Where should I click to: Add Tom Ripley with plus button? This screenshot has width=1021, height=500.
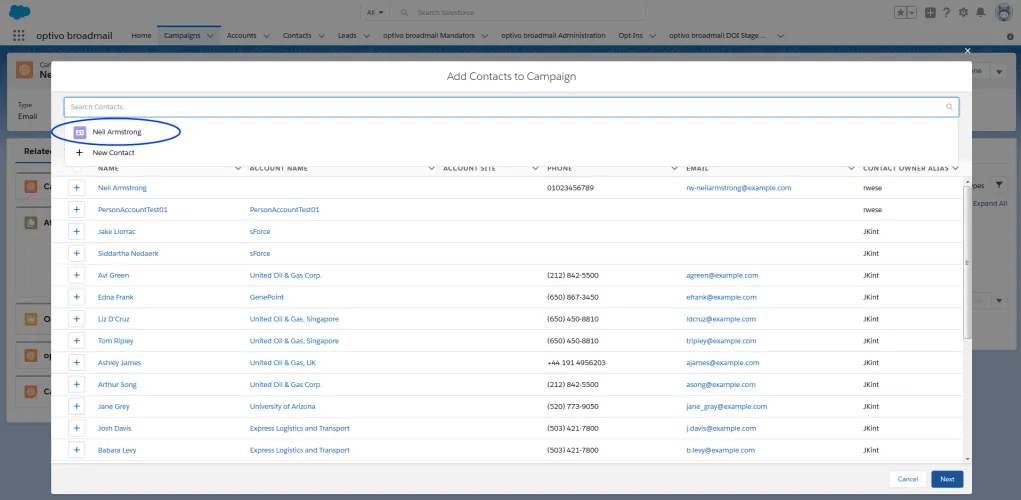[x=76, y=340]
